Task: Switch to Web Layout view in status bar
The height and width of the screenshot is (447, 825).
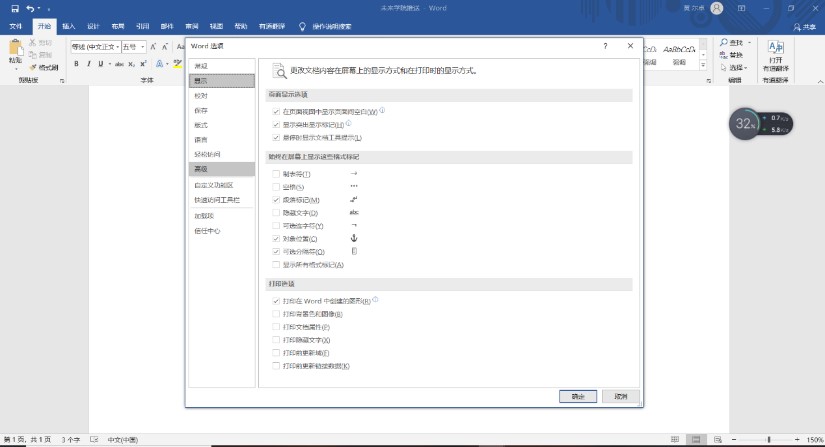Action: 718,440
